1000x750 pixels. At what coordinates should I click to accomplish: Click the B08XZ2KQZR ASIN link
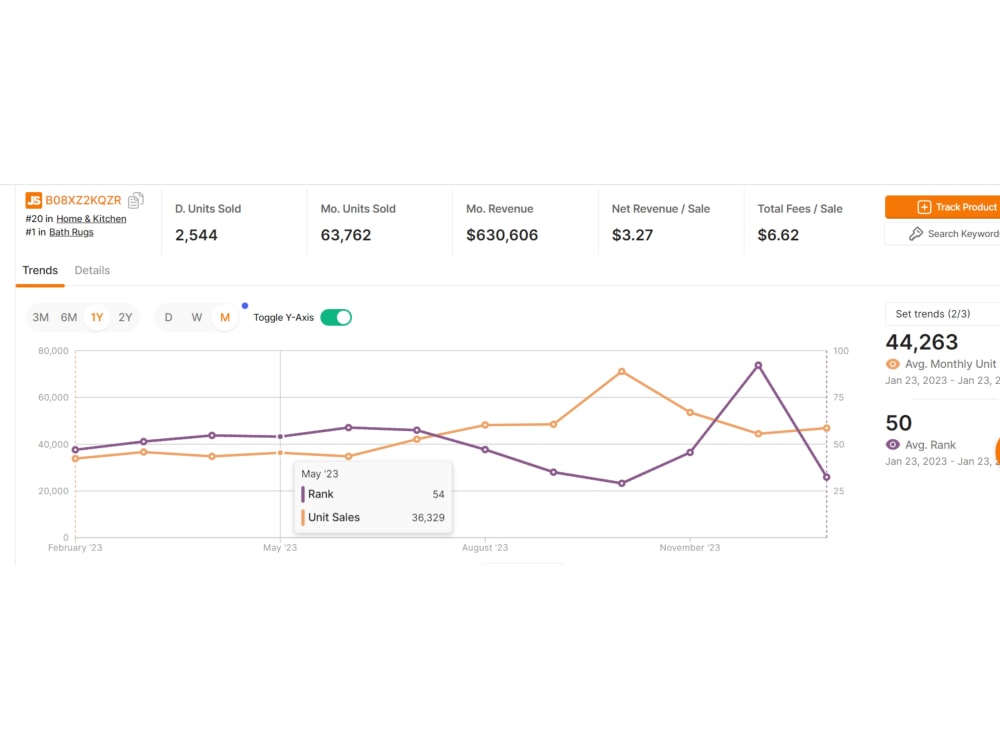point(83,200)
